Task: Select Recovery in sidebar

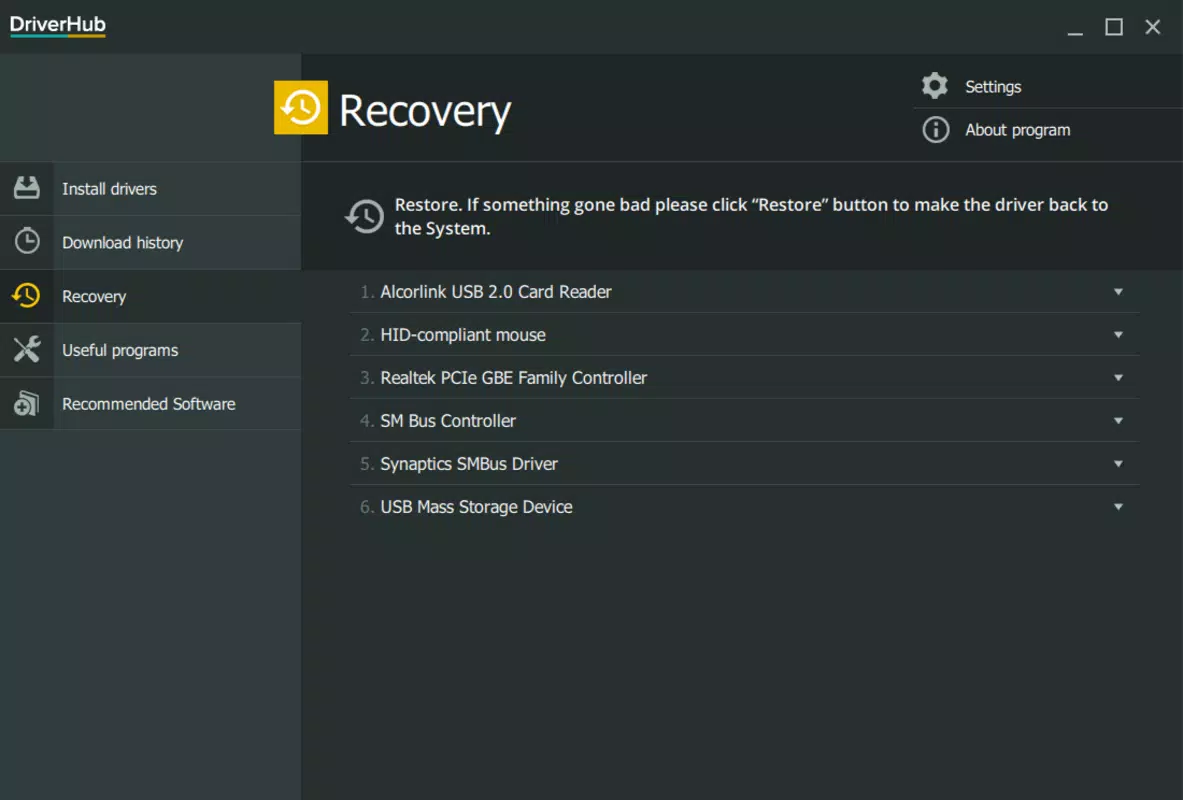Action: coord(151,296)
